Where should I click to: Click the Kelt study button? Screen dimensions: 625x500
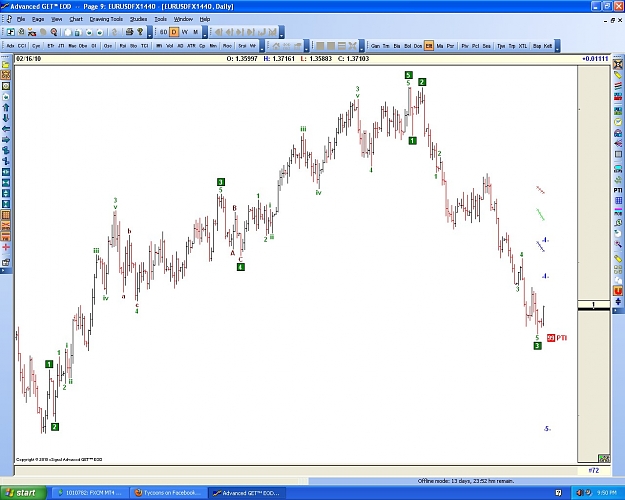[x=548, y=46]
